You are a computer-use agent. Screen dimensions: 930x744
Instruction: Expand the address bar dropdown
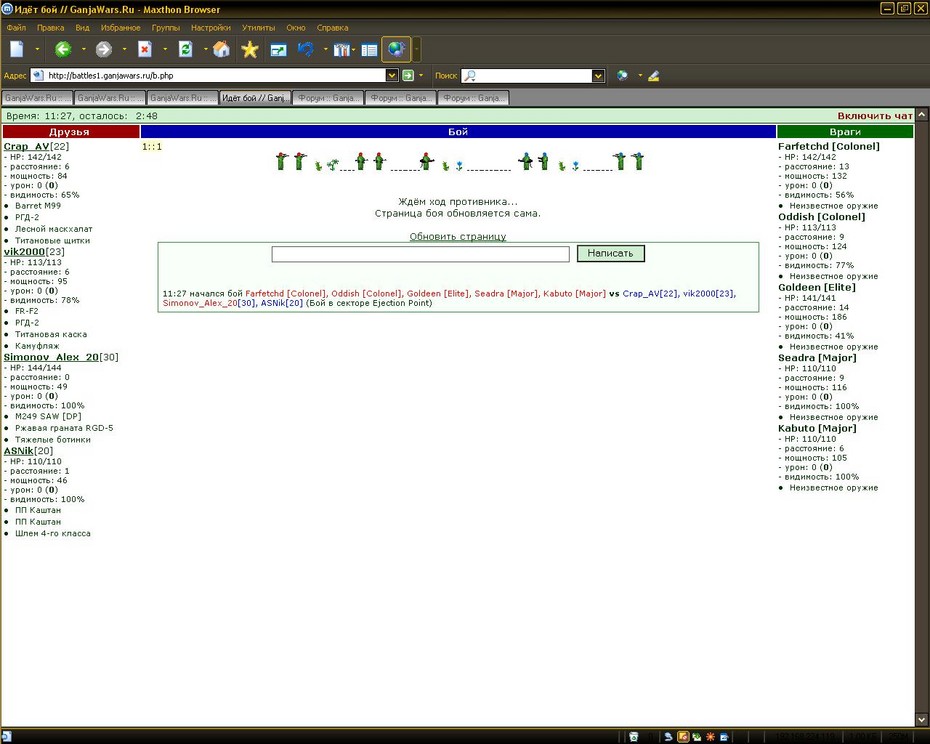pyautogui.click(x=391, y=75)
